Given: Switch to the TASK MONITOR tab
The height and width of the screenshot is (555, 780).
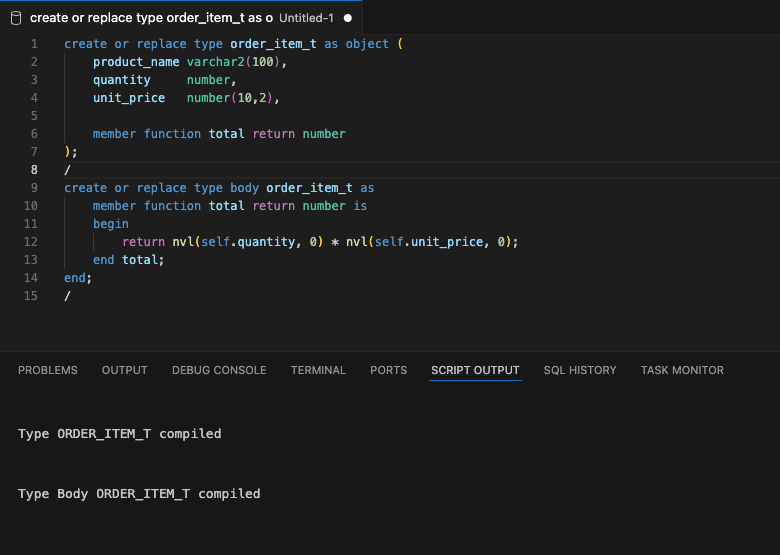Looking at the screenshot, I should [682, 370].
